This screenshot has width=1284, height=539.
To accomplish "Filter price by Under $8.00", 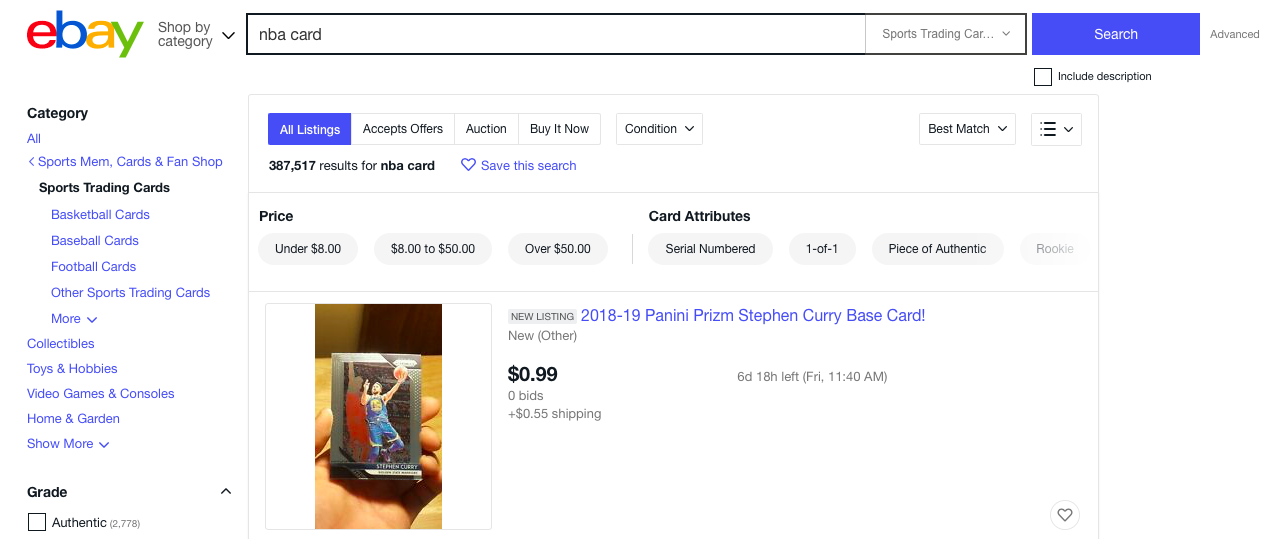I will click(308, 249).
